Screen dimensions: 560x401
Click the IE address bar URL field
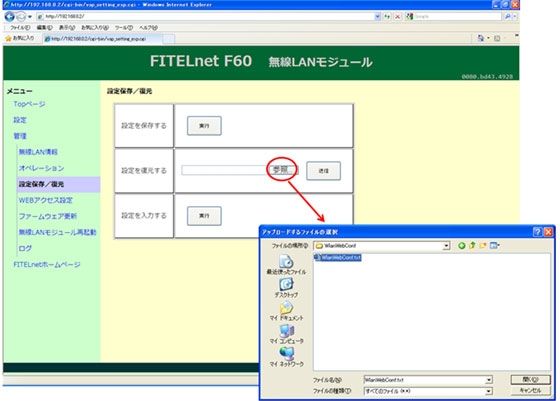(205, 16)
